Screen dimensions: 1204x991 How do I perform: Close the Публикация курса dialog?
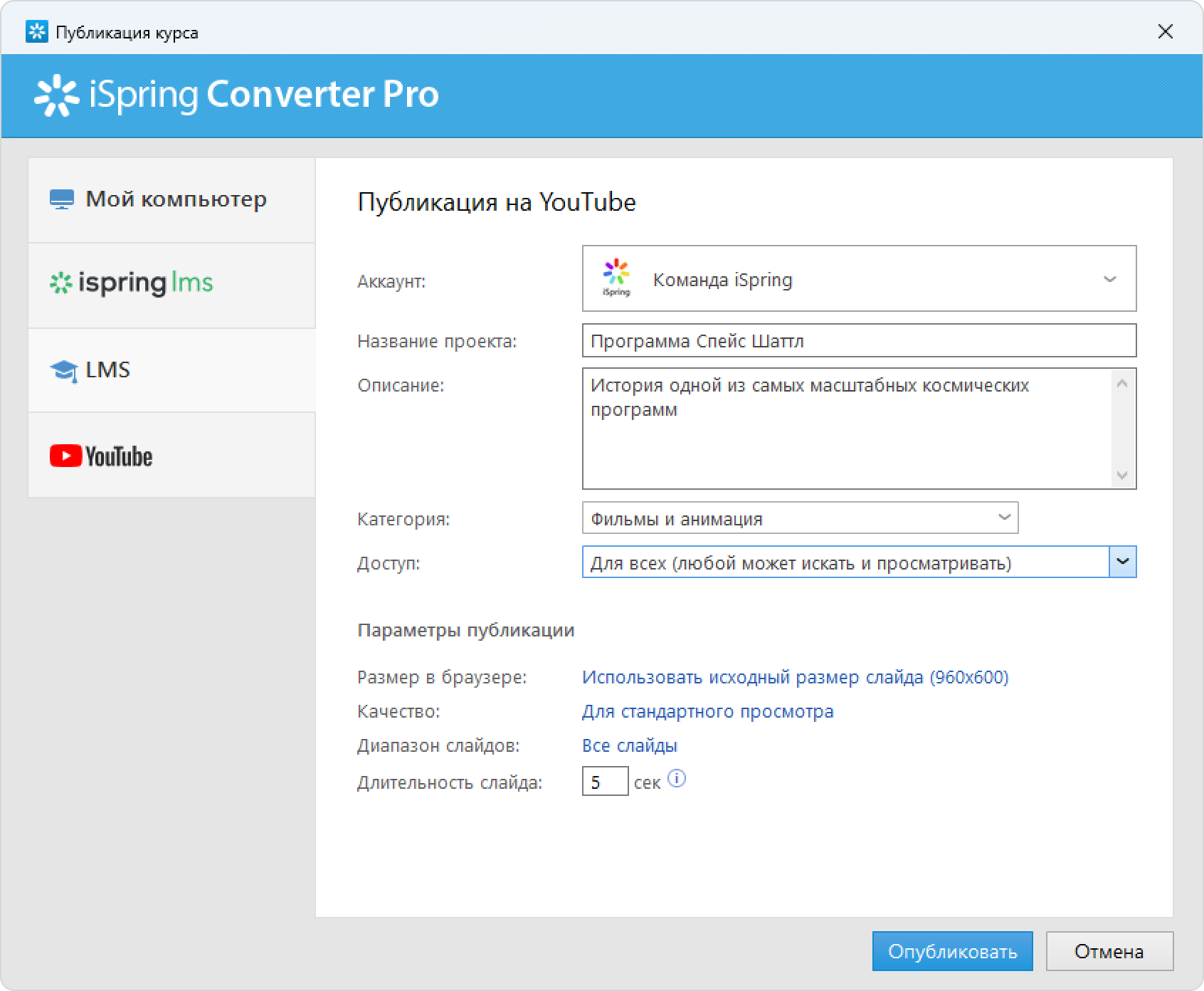pyautogui.click(x=1165, y=31)
